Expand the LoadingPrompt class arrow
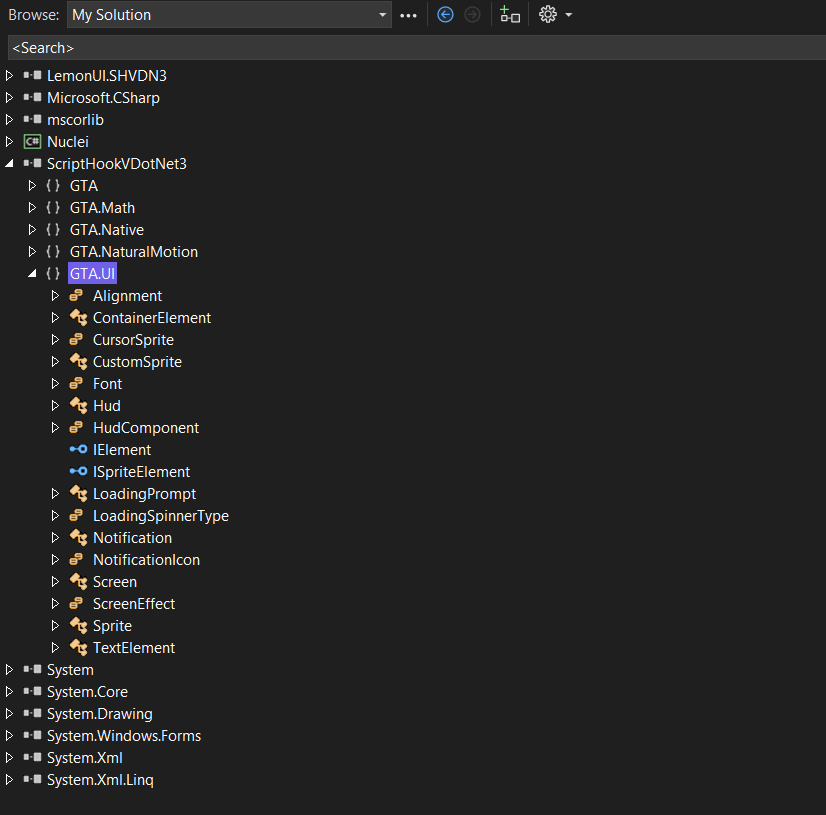The height and width of the screenshot is (815, 826). (55, 494)
